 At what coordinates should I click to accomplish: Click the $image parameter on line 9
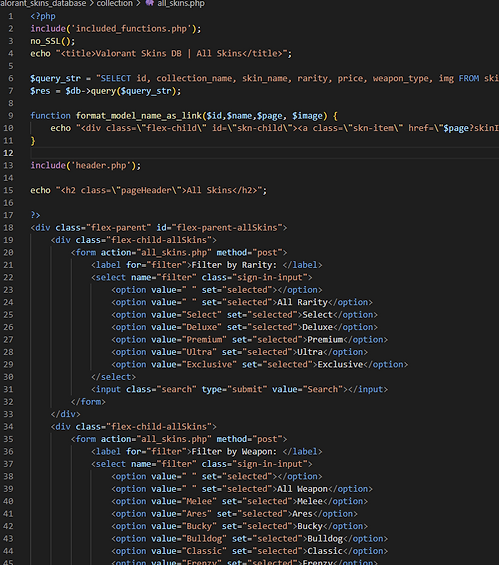[x=307, y=116]
